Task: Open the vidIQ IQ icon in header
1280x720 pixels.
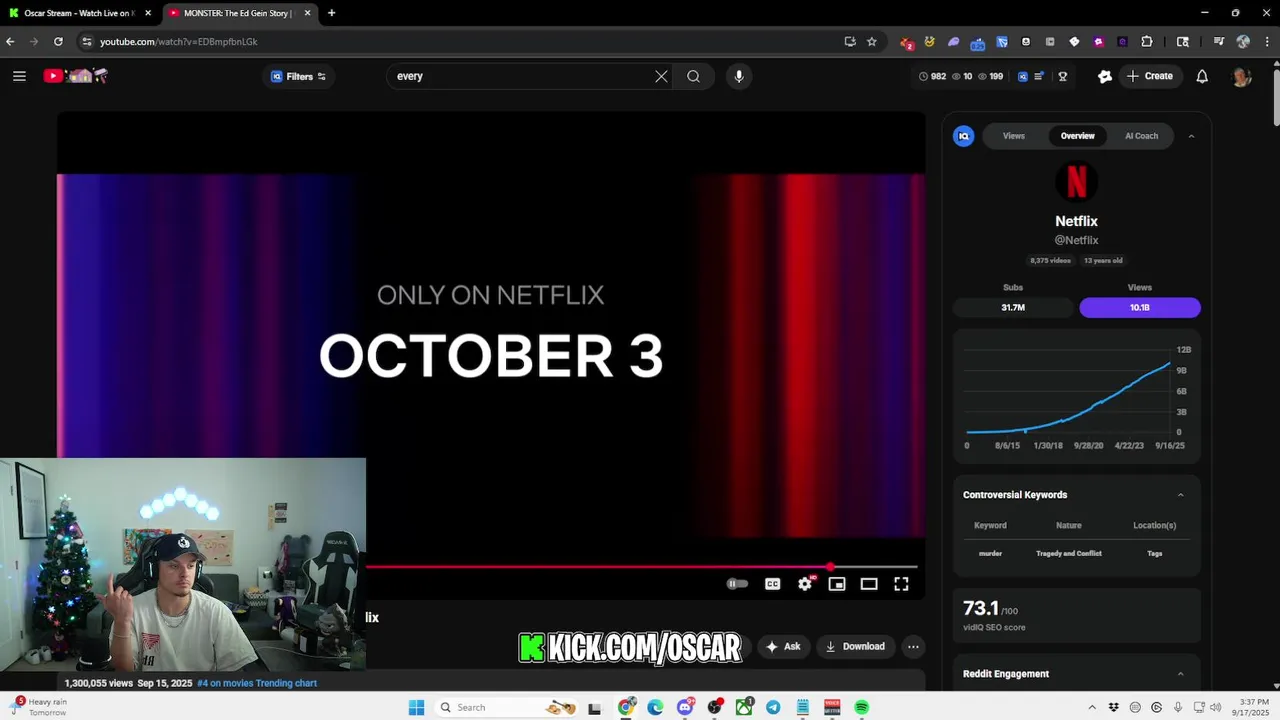Action: [x=1023, y=76]
